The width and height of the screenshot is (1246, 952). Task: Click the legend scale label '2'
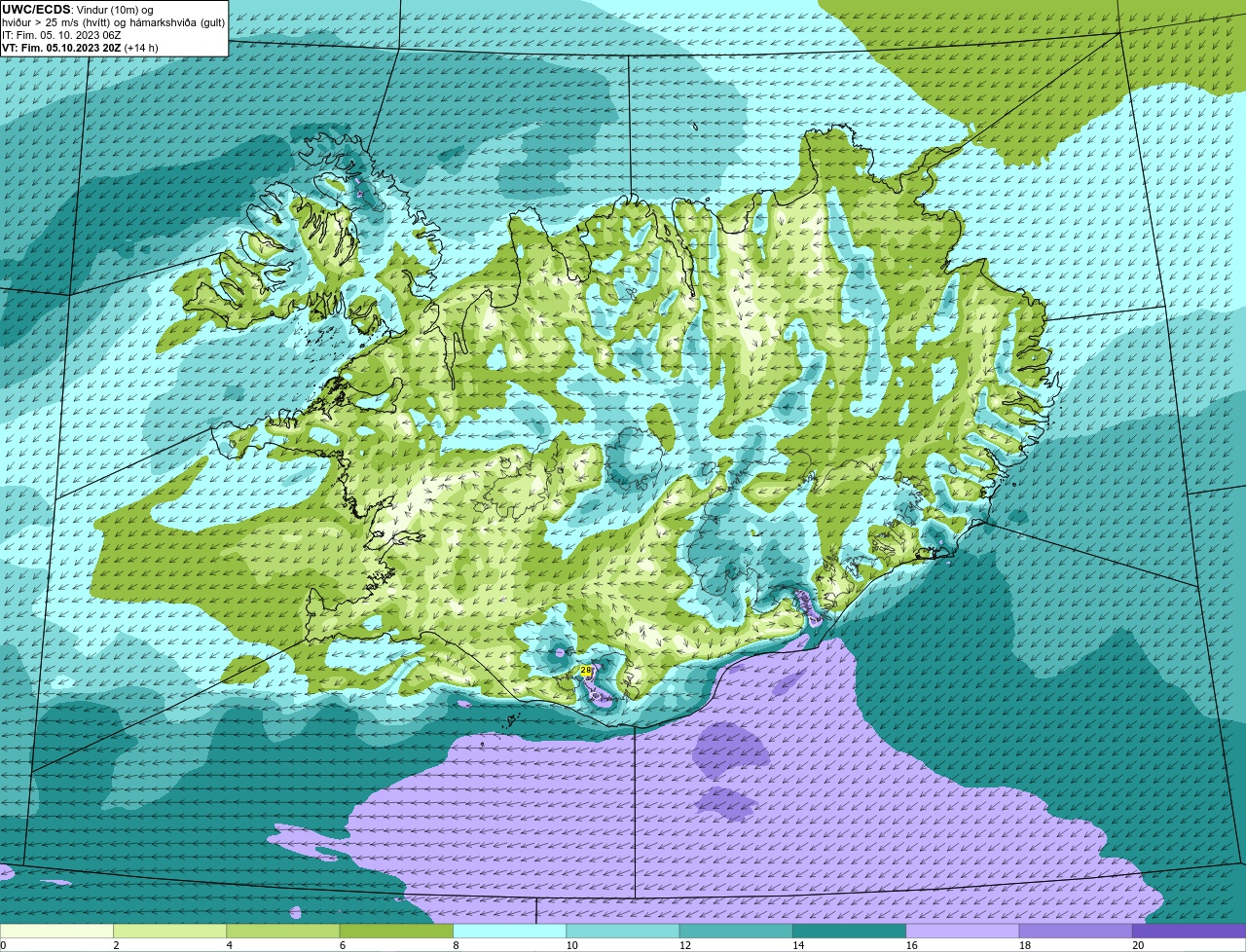point(116,945)
